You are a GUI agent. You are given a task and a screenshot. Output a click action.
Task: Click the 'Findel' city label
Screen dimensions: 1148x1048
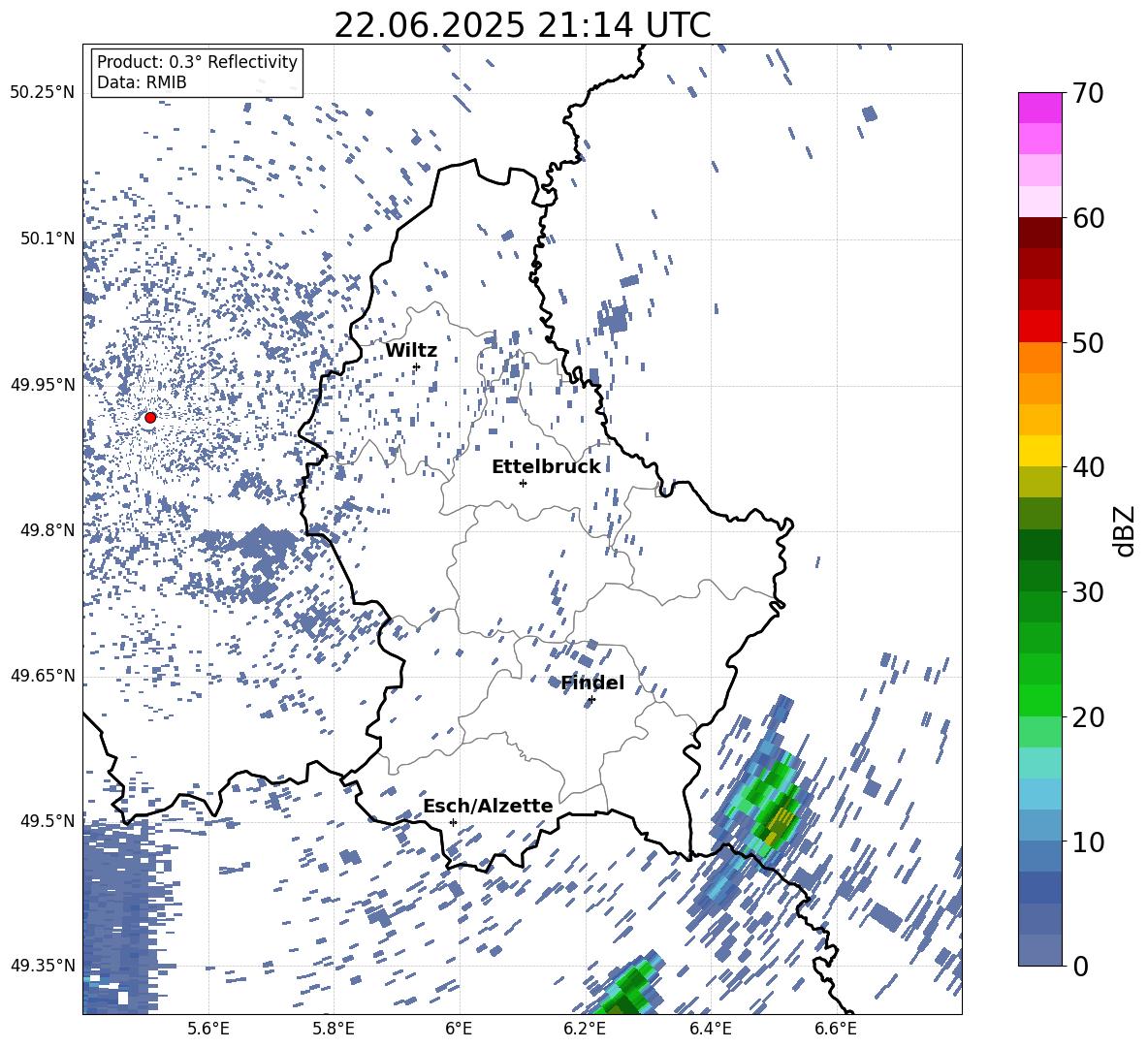point(592,683)
